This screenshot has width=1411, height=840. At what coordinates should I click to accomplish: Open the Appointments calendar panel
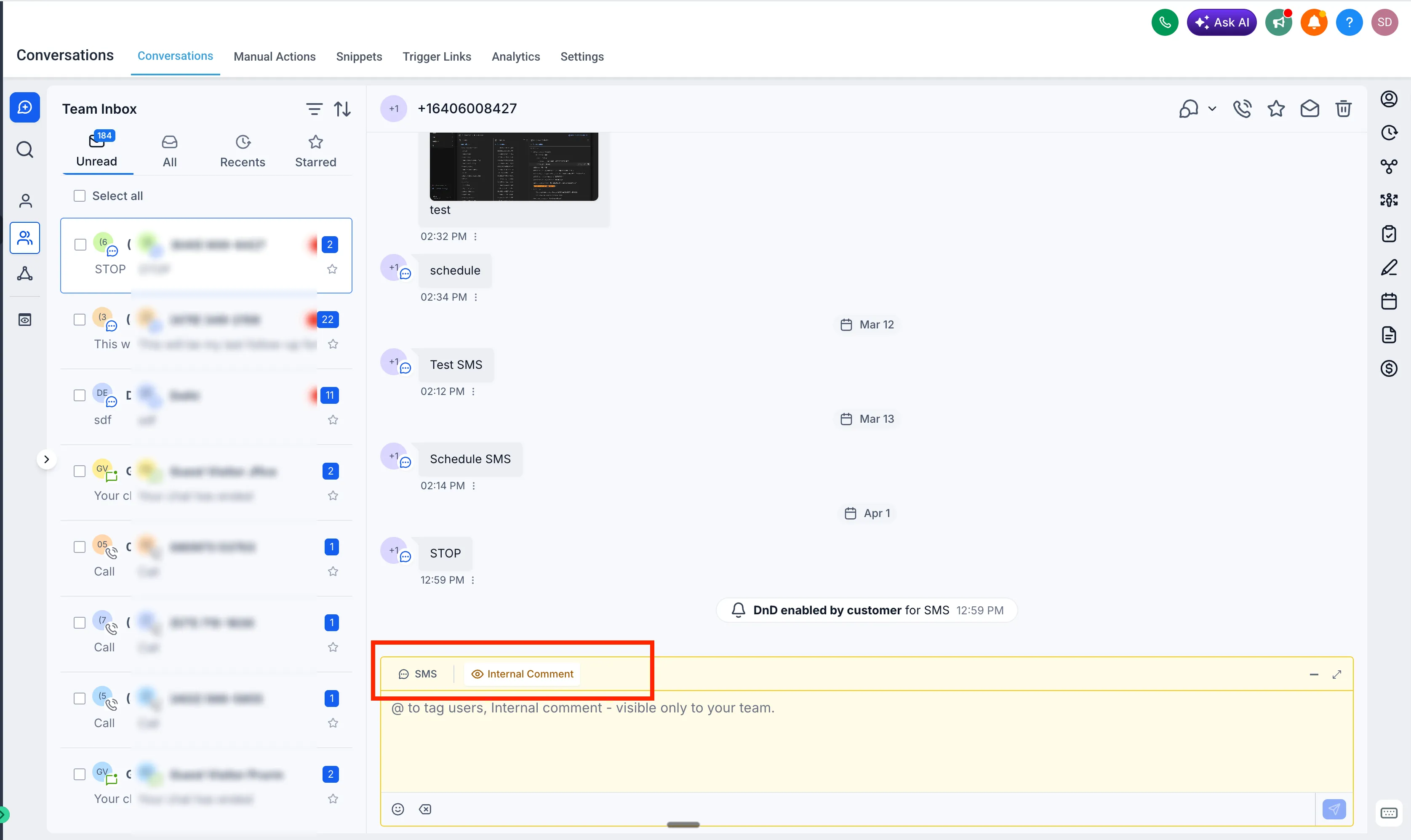[x=1390, y=301]
